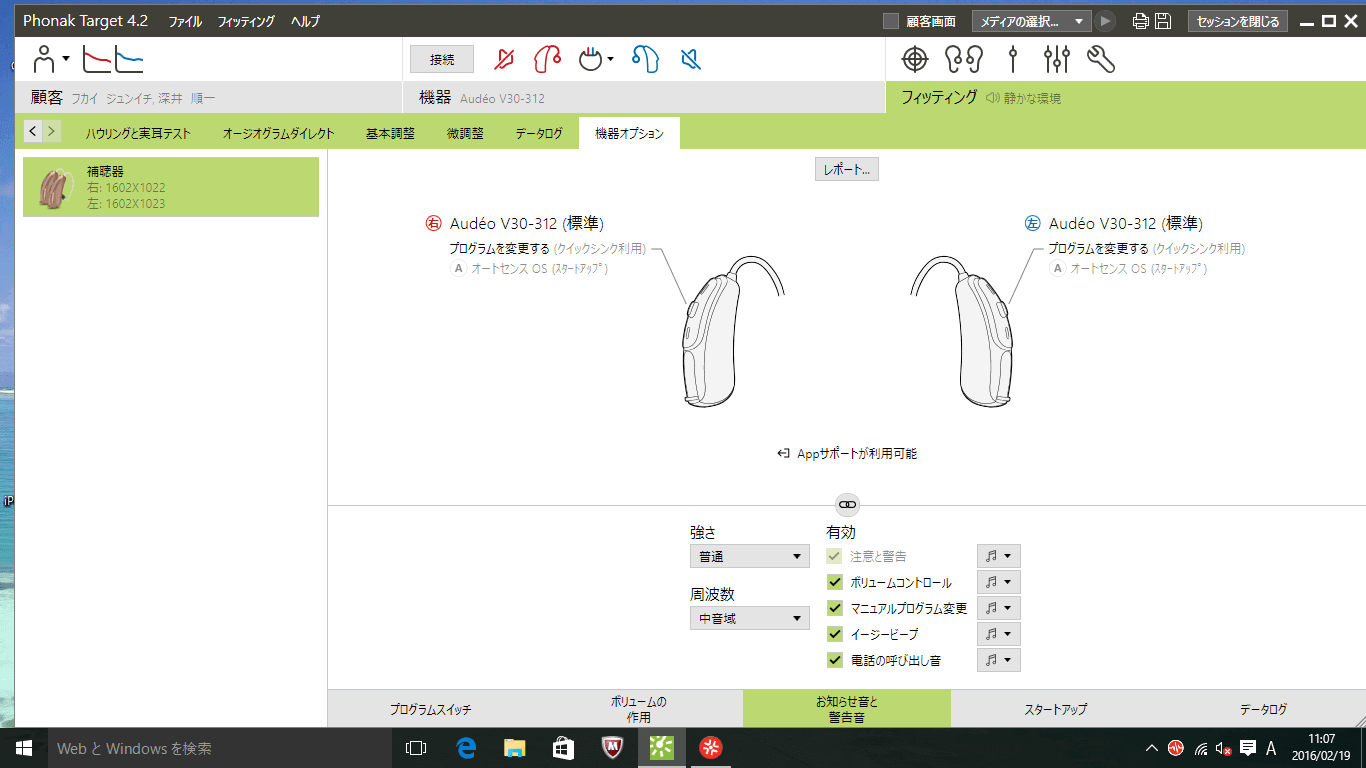1366x768 pixels.
Task: Open the client (person) menu icon
Action: [x=51, y=59]
